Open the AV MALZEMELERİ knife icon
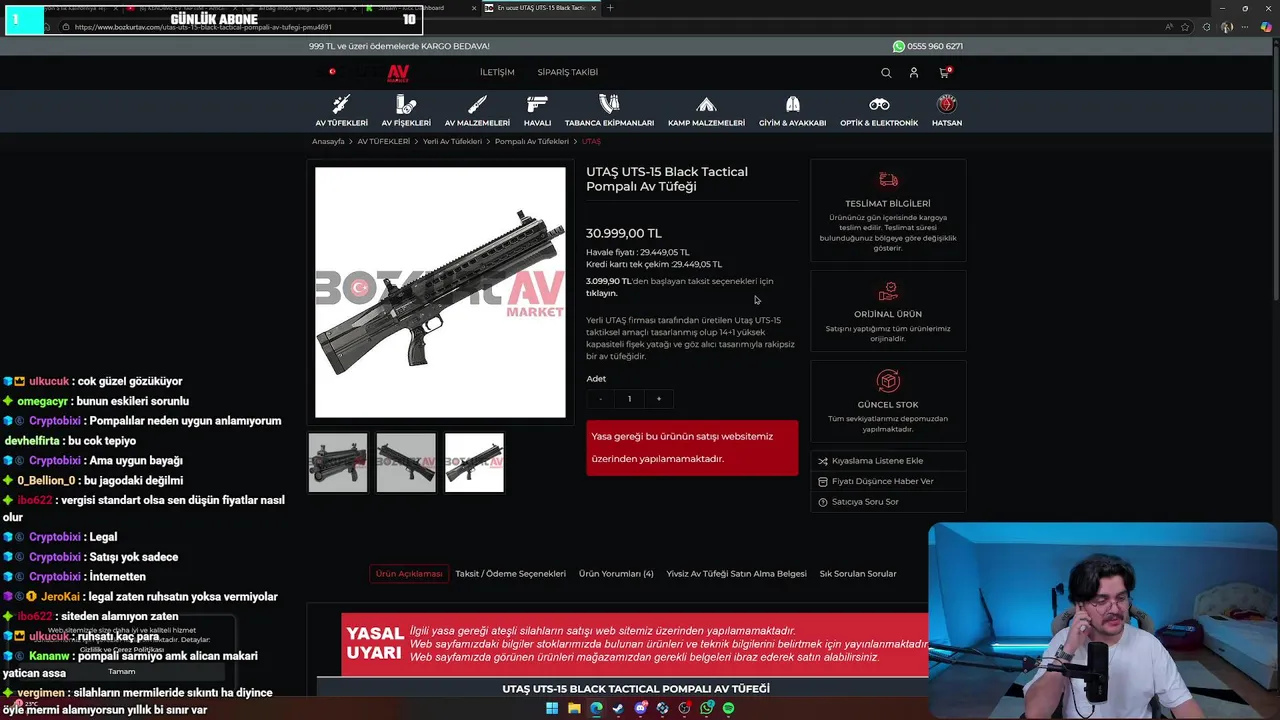1280x720 pixels. [x=477, y=104]
